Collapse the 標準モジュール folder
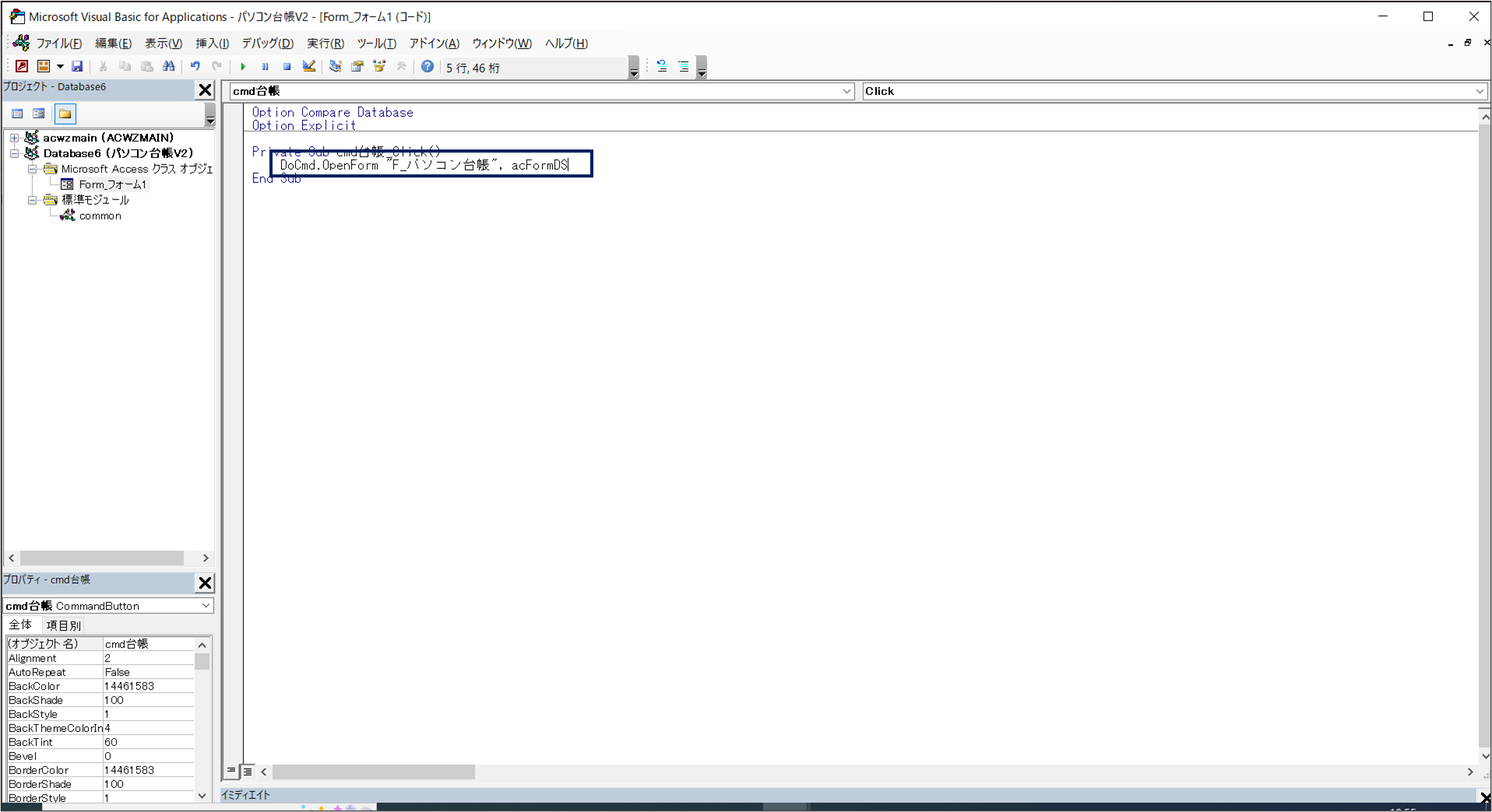 click(x=32, y=200)
